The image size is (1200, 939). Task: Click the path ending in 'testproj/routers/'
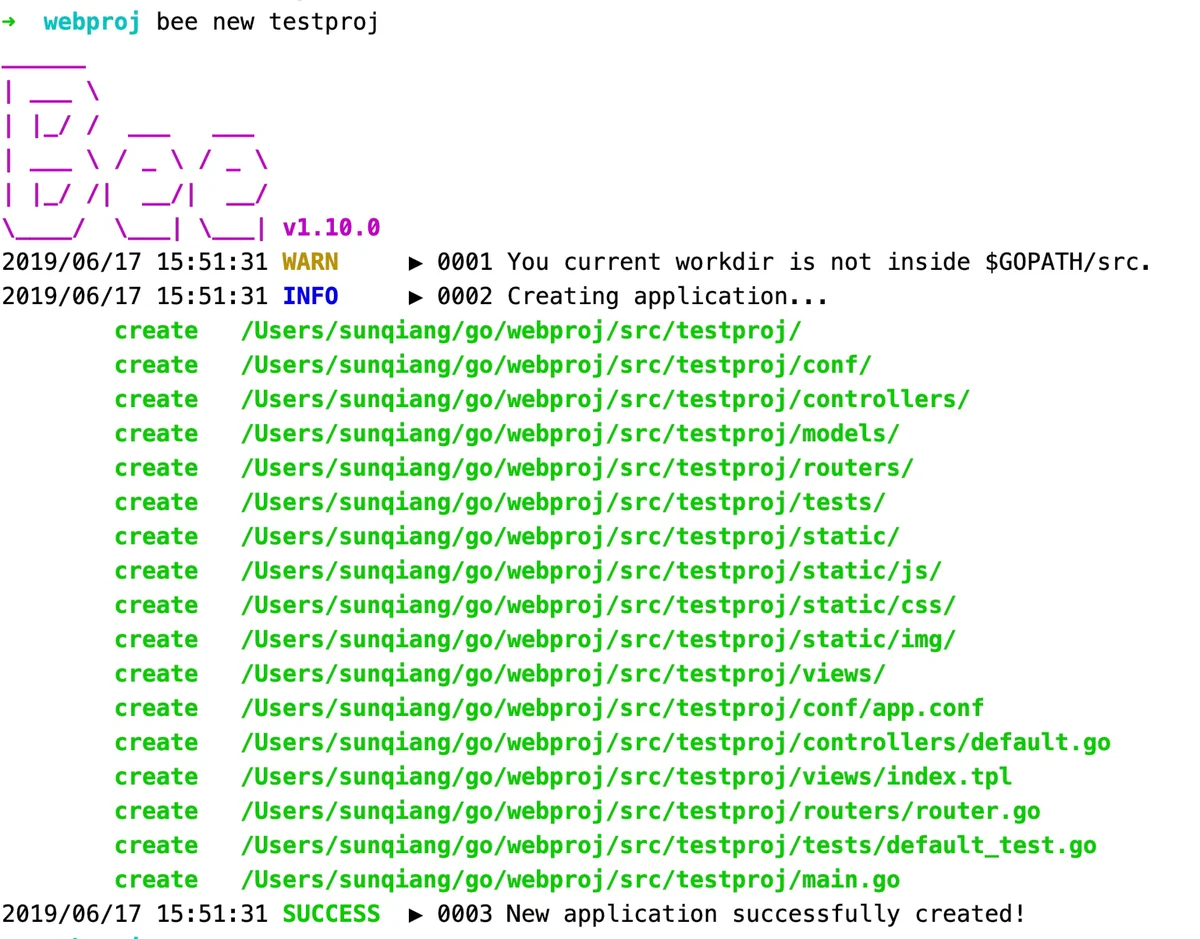577,468
